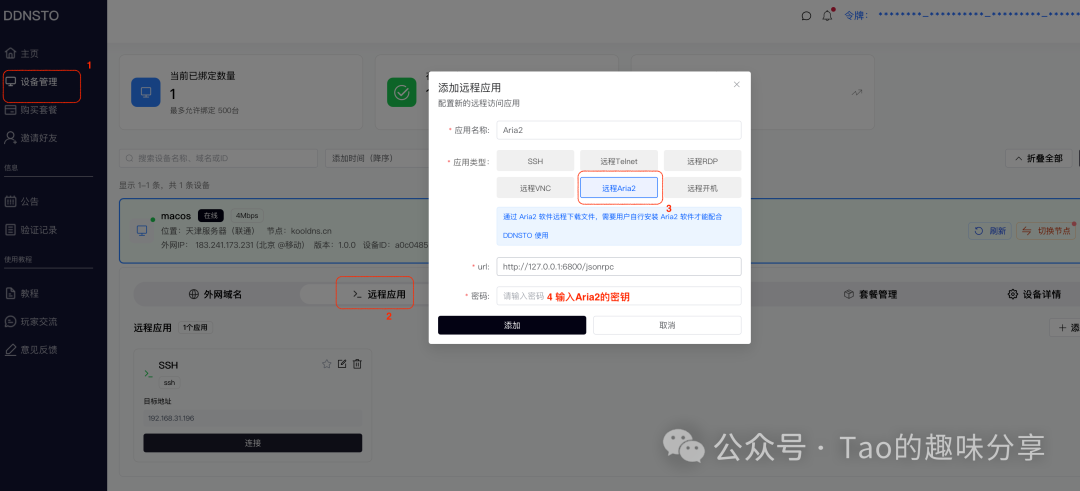
Task: Click the plus add button beside 远程应用
Action: (1065, 328)
